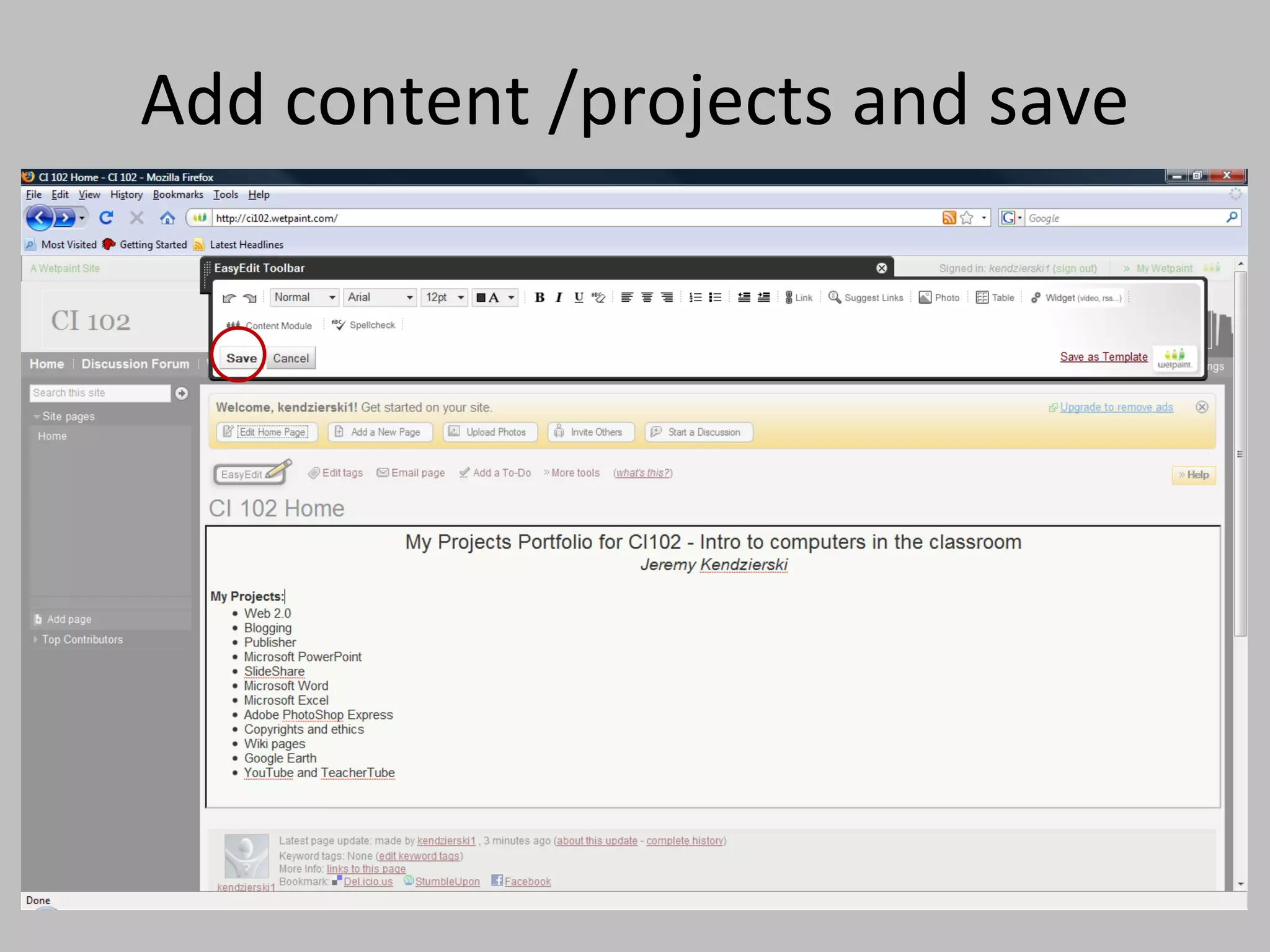This screenshot has height=952, width=1270.
Task: Go to the browser Home icon
Action: 167,218
